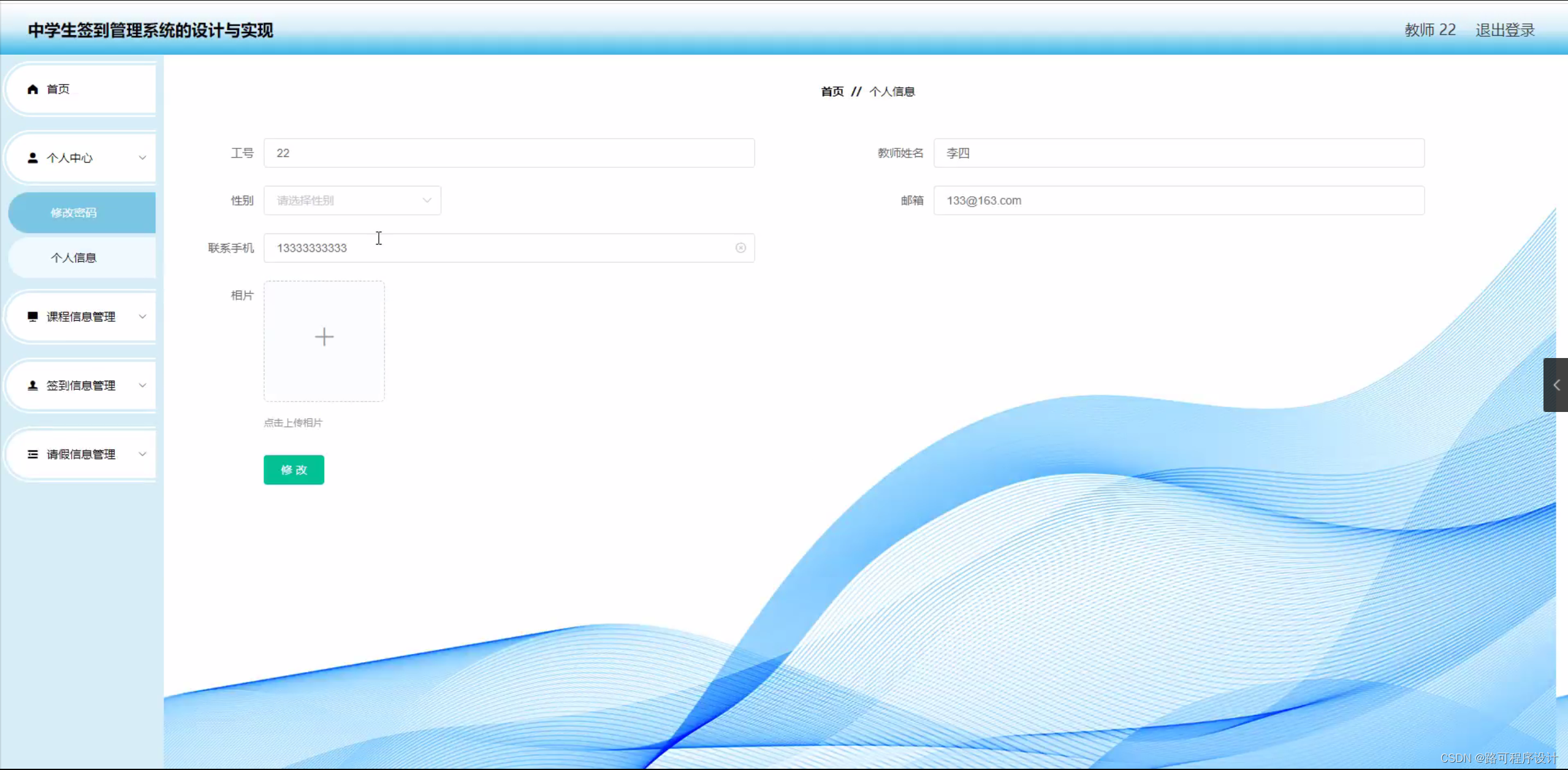Click 退出登录 to log out
The width and height of the screenshot is (1568, 770).
(1505, 30)
